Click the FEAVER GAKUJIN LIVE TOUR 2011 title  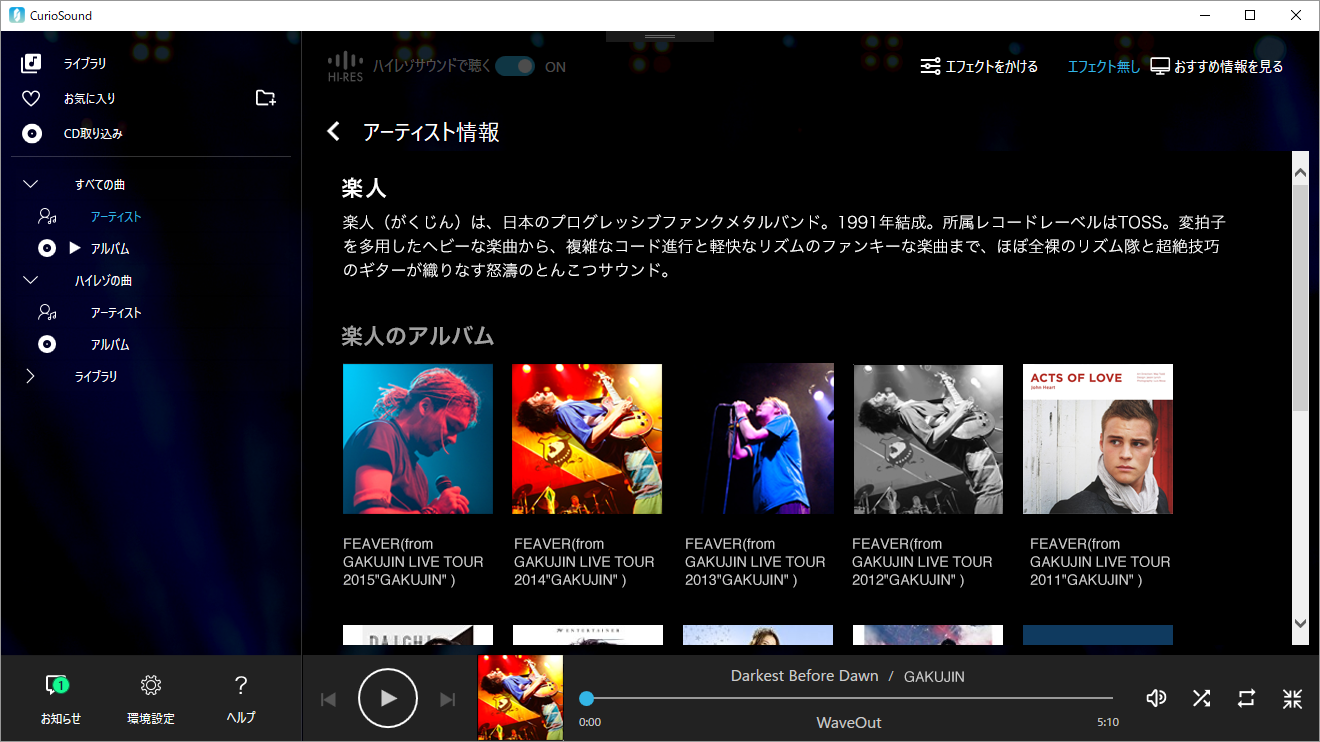point(1100,562)
